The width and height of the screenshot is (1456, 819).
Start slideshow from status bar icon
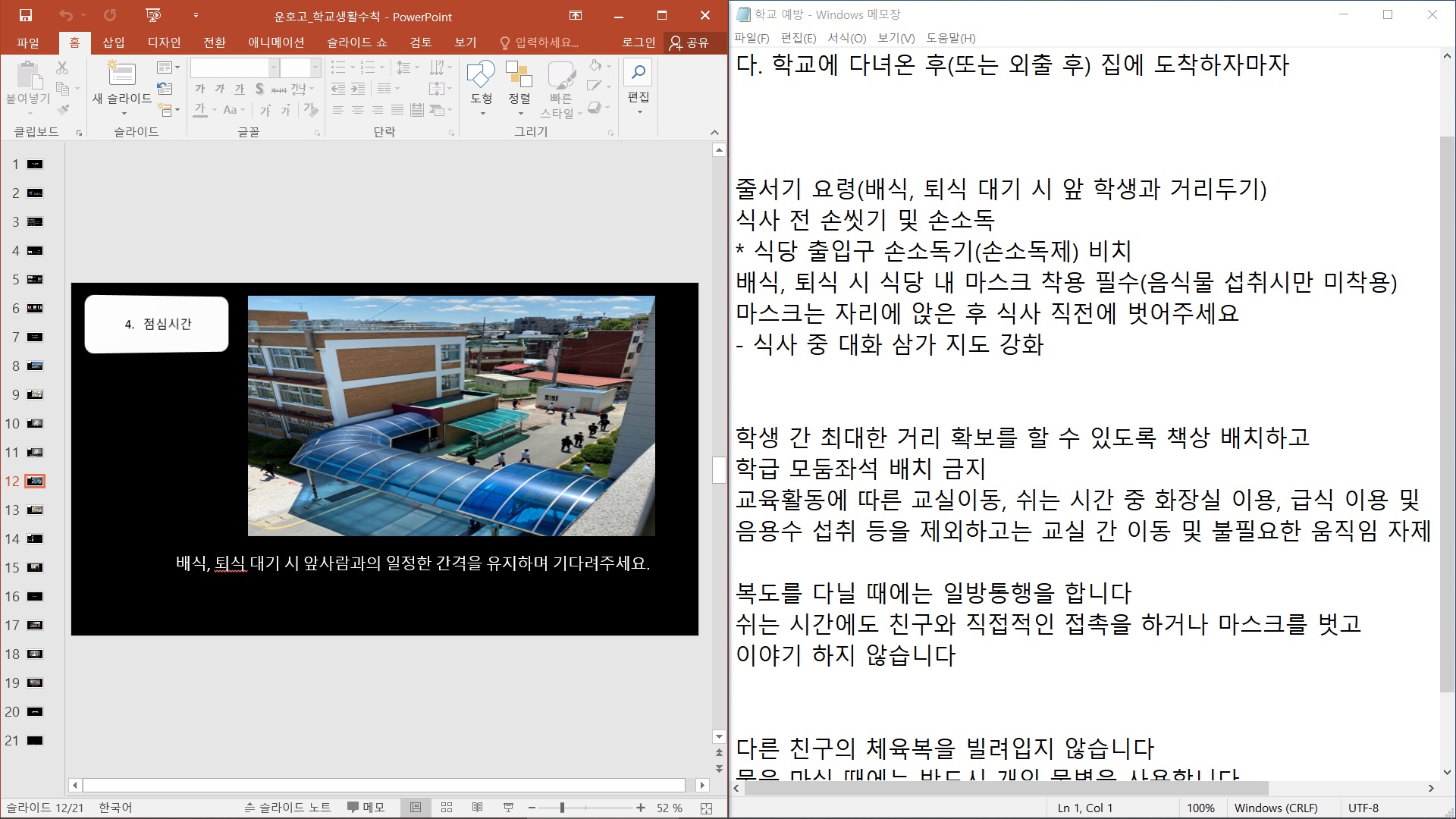[508, 808]
